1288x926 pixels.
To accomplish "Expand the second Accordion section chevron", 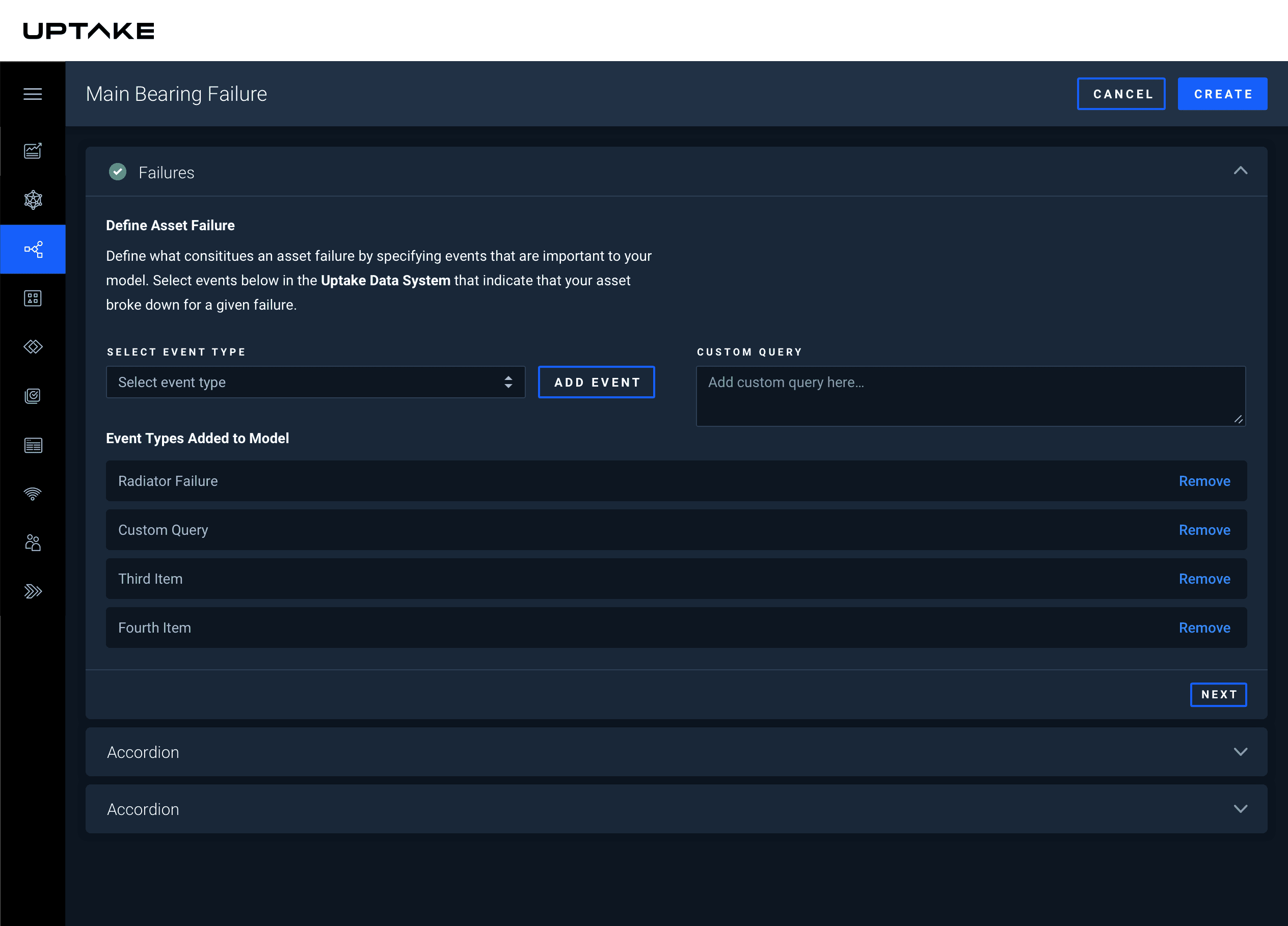I will tap(1240, 809).
